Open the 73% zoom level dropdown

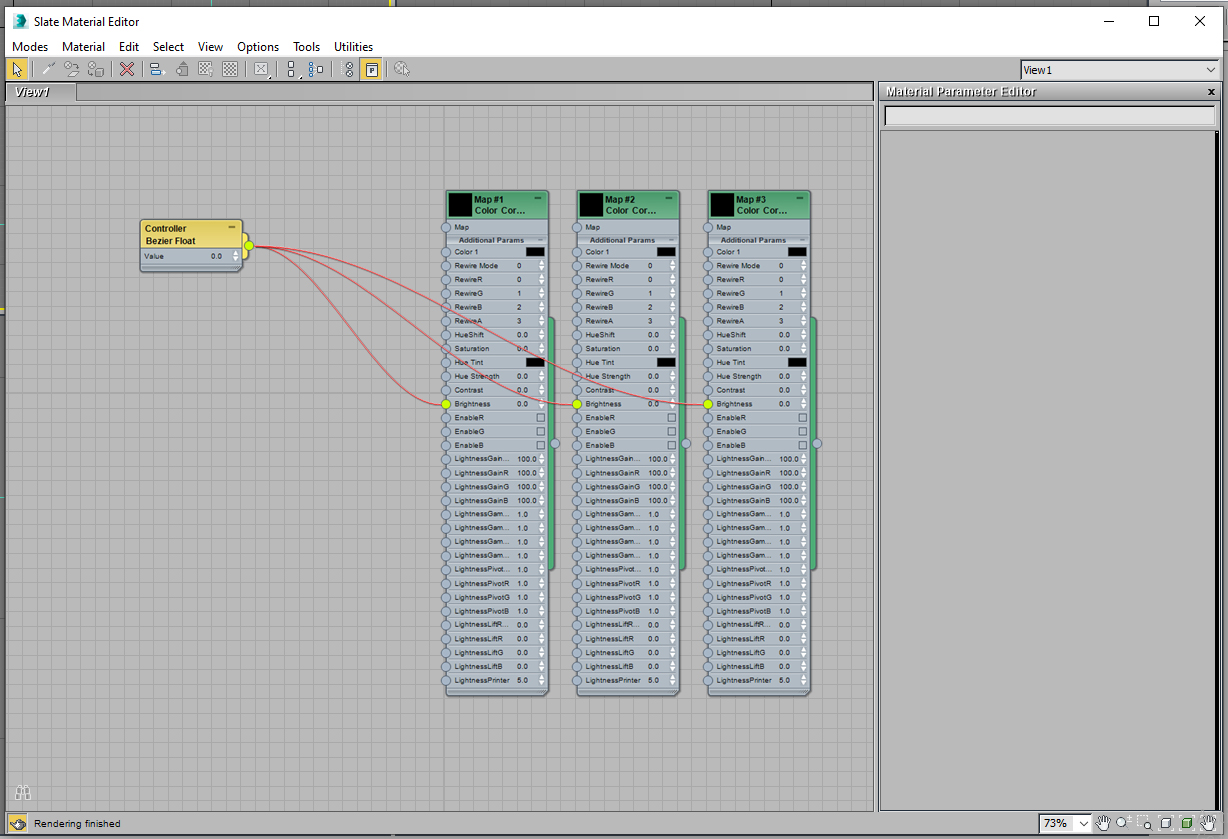coord(1084,824)
